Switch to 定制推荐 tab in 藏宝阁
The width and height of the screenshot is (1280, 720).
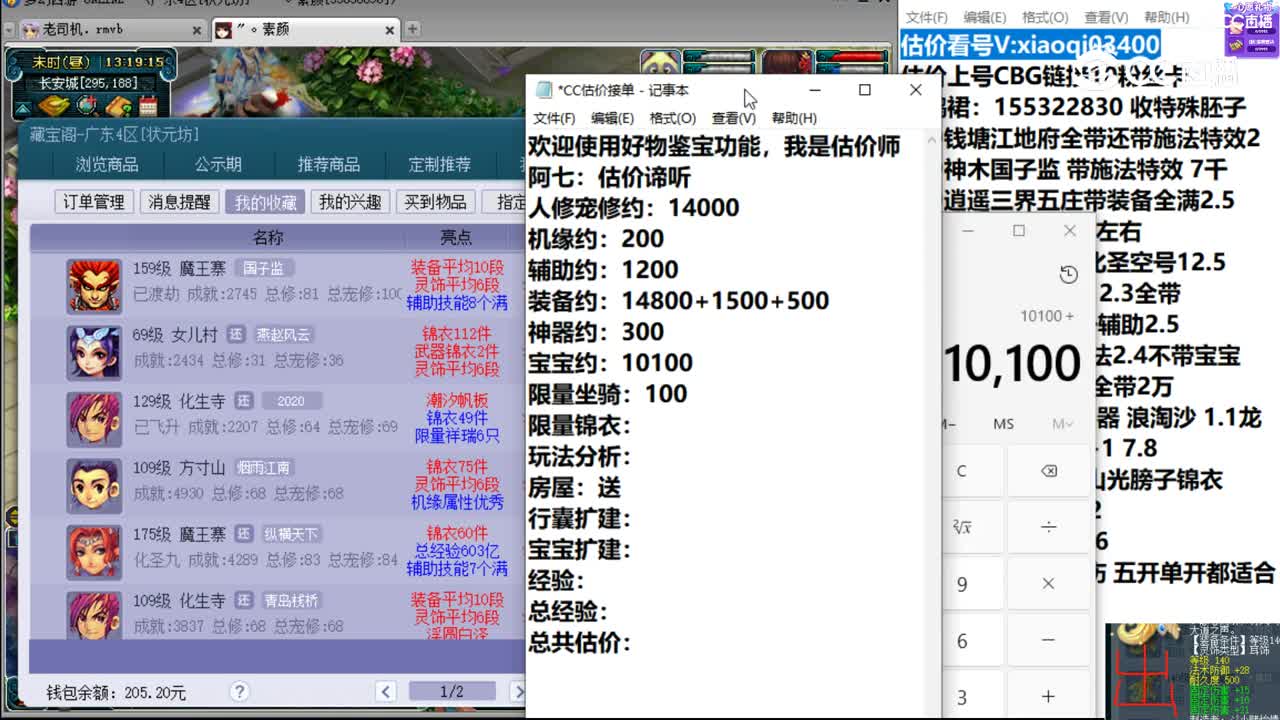(439, 165)
